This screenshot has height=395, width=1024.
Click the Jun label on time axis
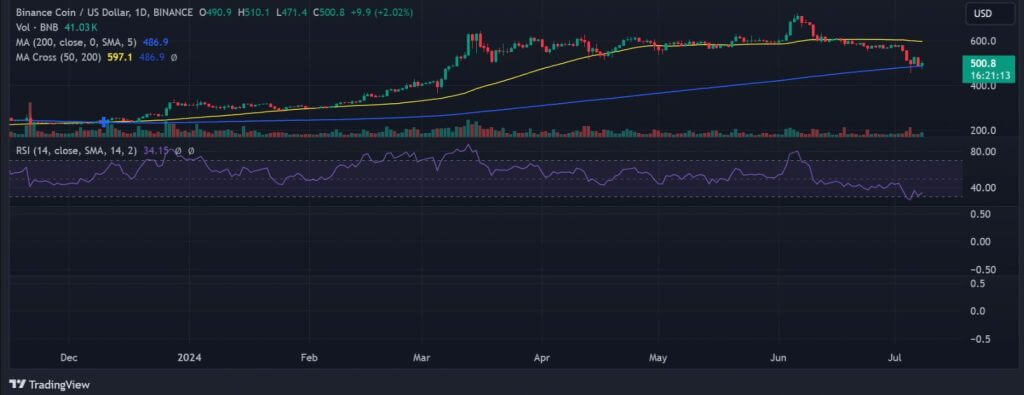(x=778, y=358)
